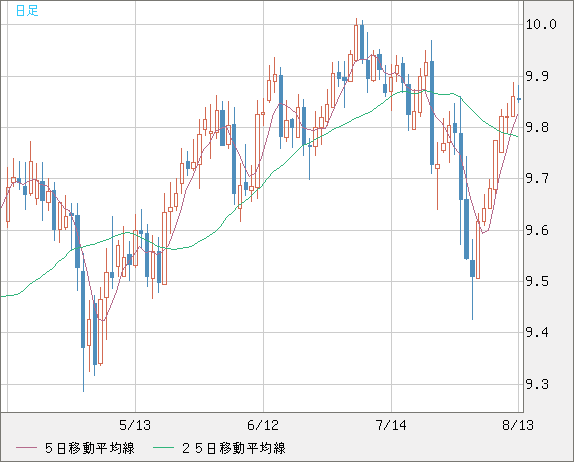Click the green 25-day average legend line
Viewport: 574px width, 462px height.
163,448
